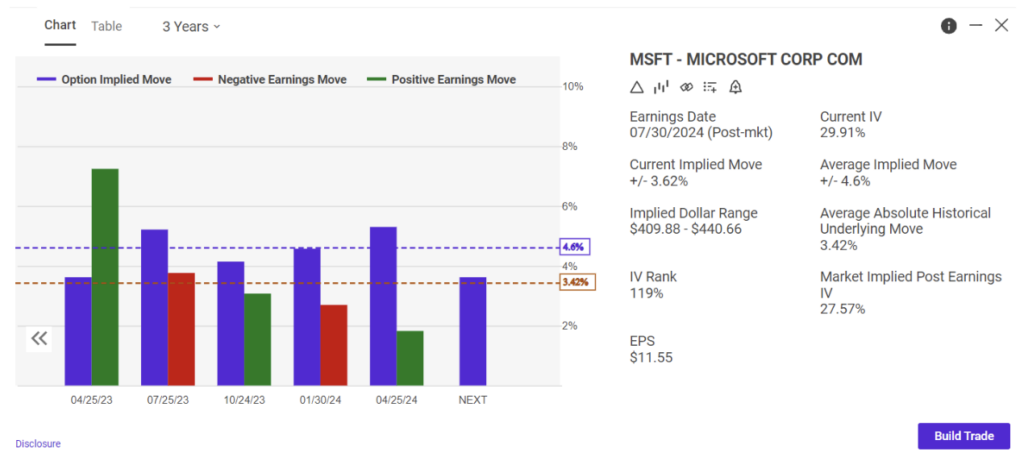The width and height of the screenshot is (1024, 457).
Task: Open the Disclosure link
Action: tap(38, 444)
